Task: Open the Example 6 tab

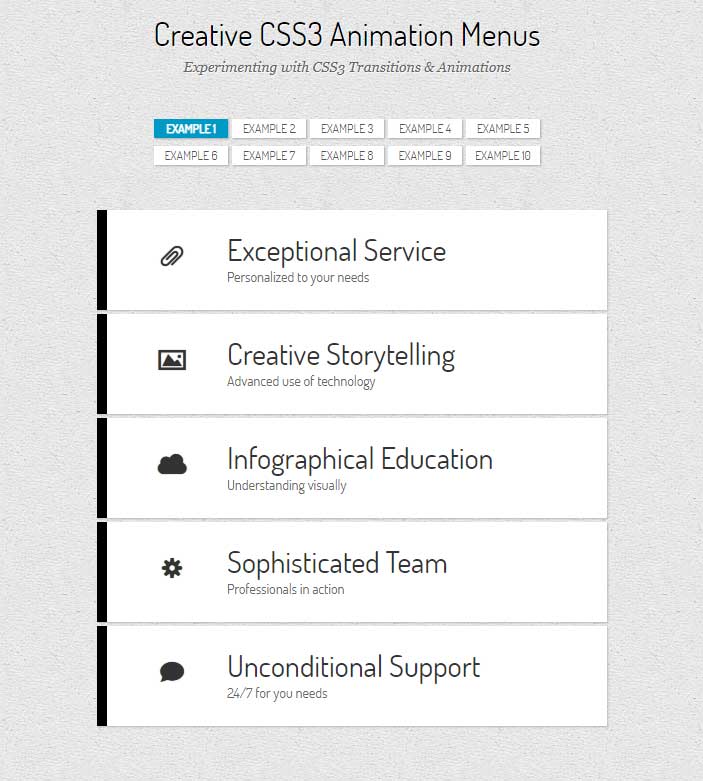Action: click(x=191, y=155)
